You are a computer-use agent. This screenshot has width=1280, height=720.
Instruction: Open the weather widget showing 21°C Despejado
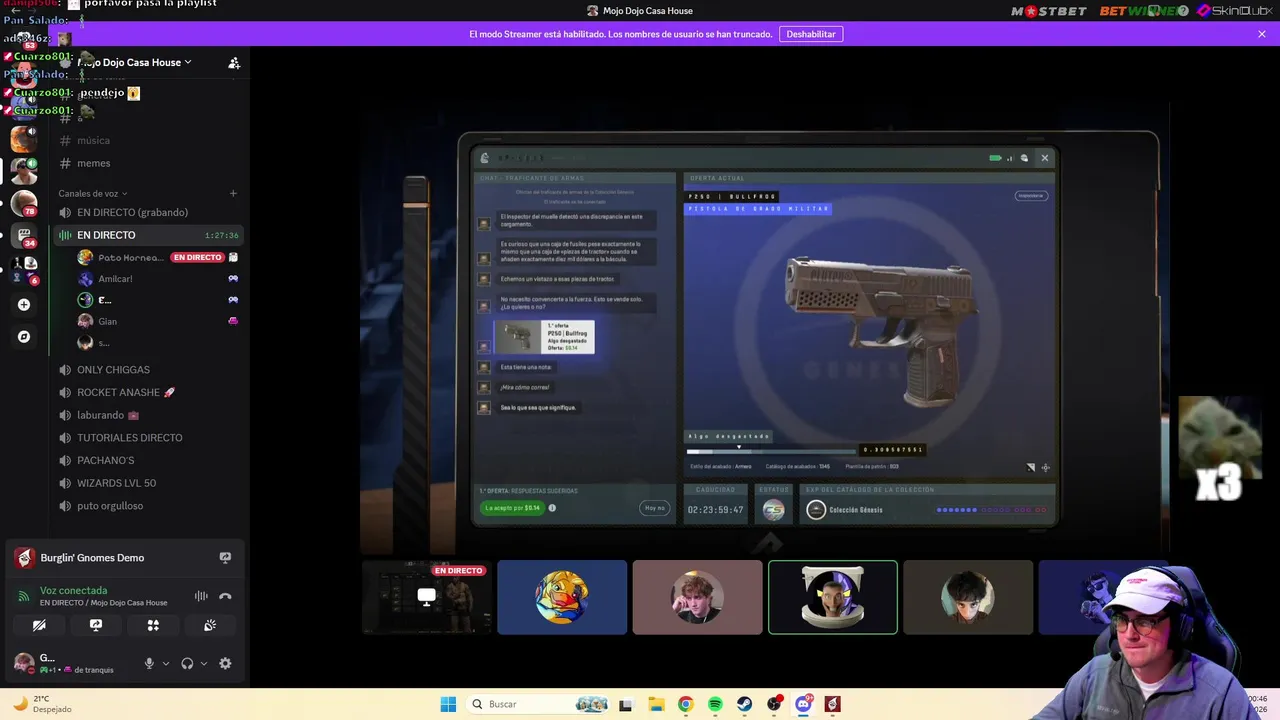(x=42, y=704)
